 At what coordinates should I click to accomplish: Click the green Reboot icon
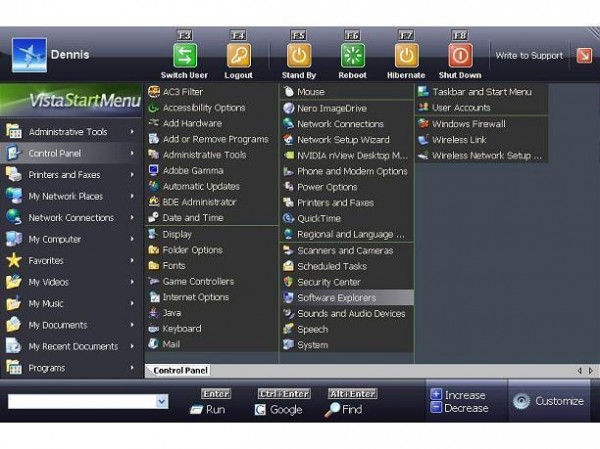click(x=352, y=56)
